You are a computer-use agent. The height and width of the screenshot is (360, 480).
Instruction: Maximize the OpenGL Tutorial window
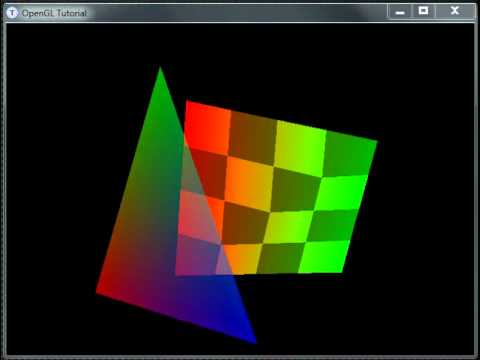coord(423,11)
